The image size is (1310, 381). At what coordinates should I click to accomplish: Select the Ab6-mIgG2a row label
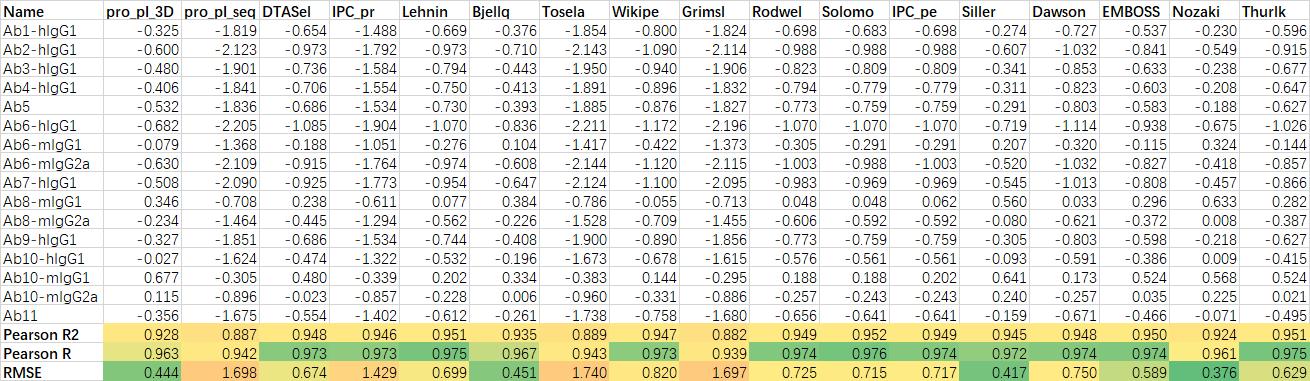[52, 163]
